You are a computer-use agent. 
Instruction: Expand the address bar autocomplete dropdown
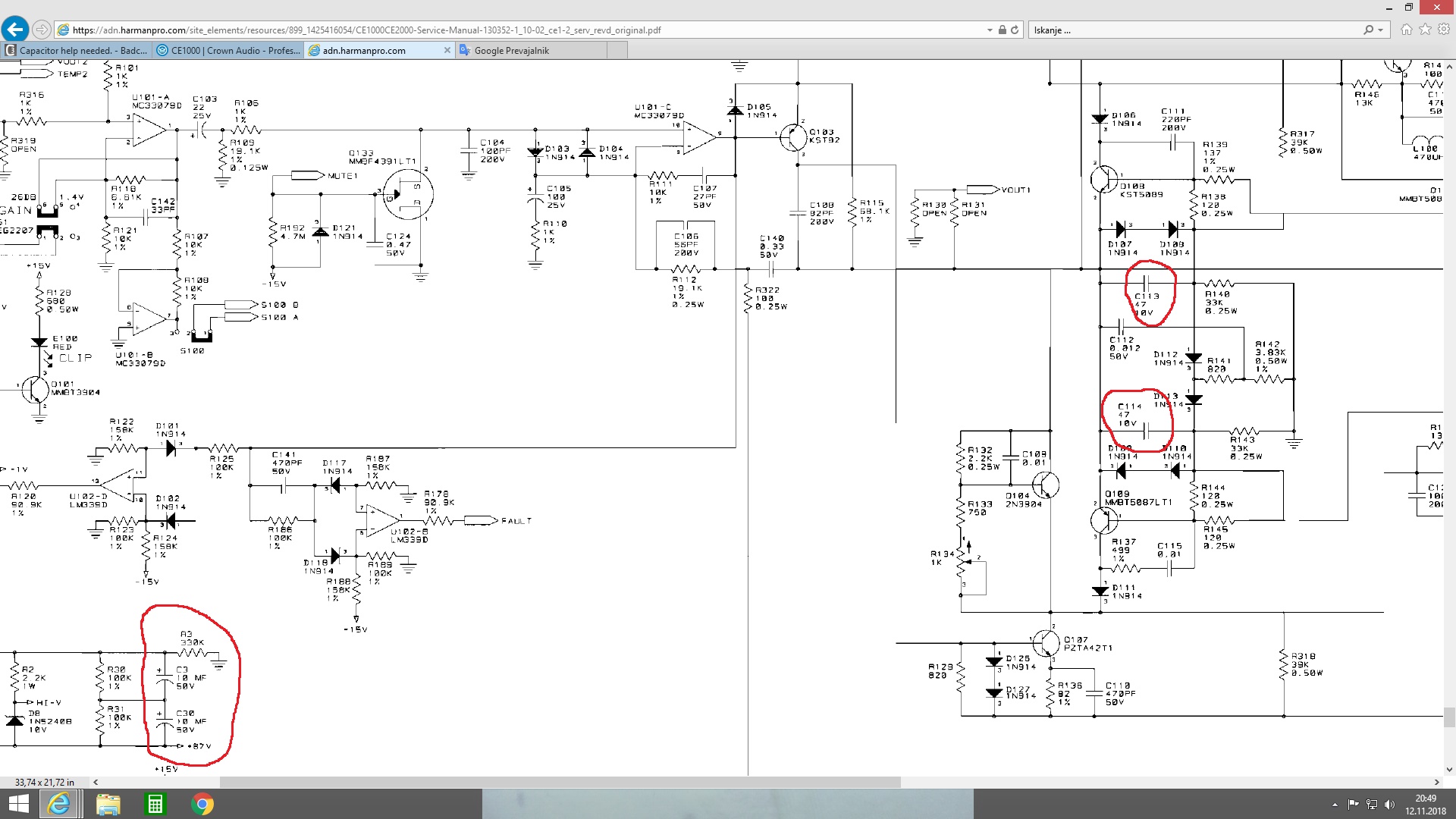coord(990,30)
